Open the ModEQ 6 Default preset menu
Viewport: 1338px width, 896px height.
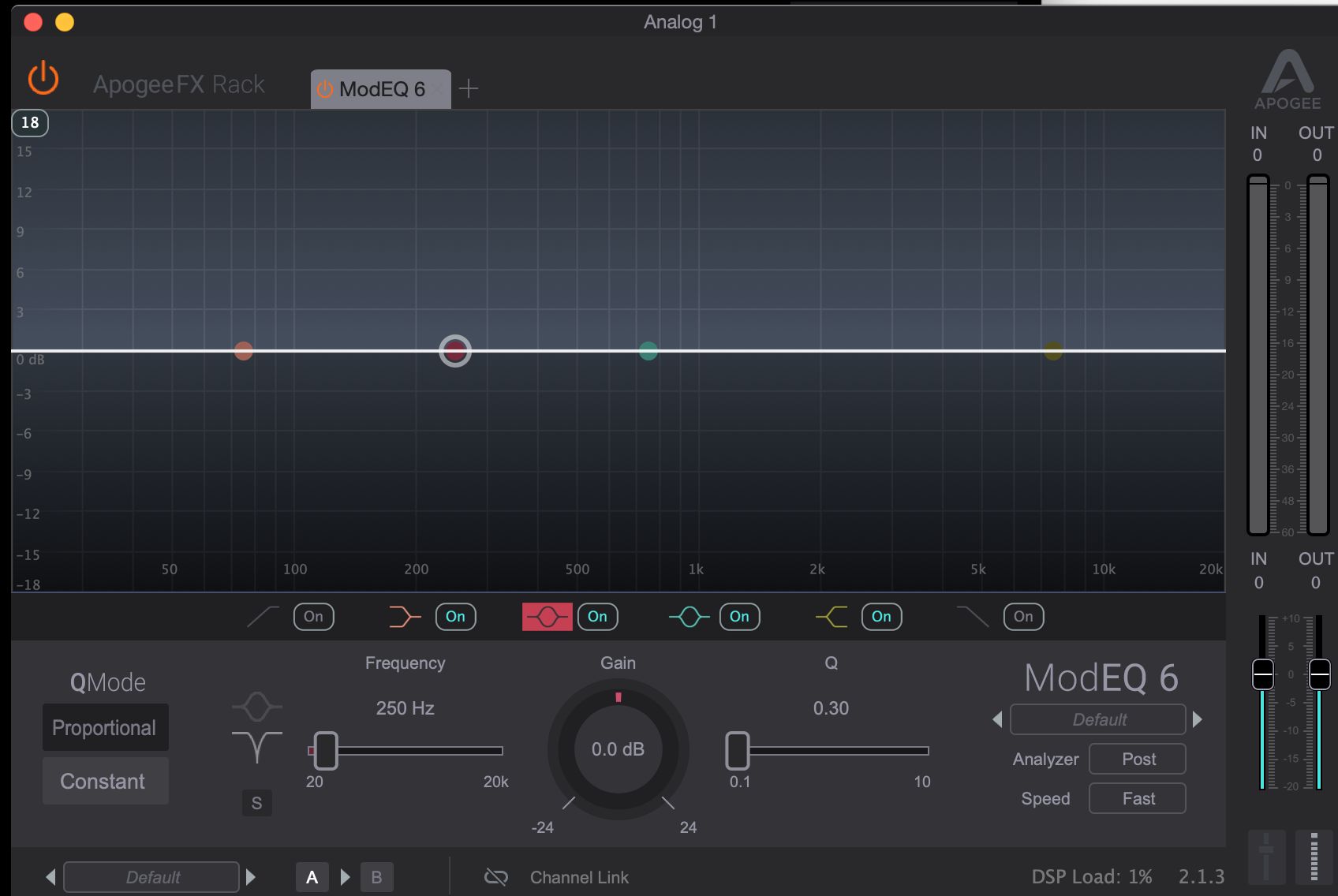coord(1098,719)
